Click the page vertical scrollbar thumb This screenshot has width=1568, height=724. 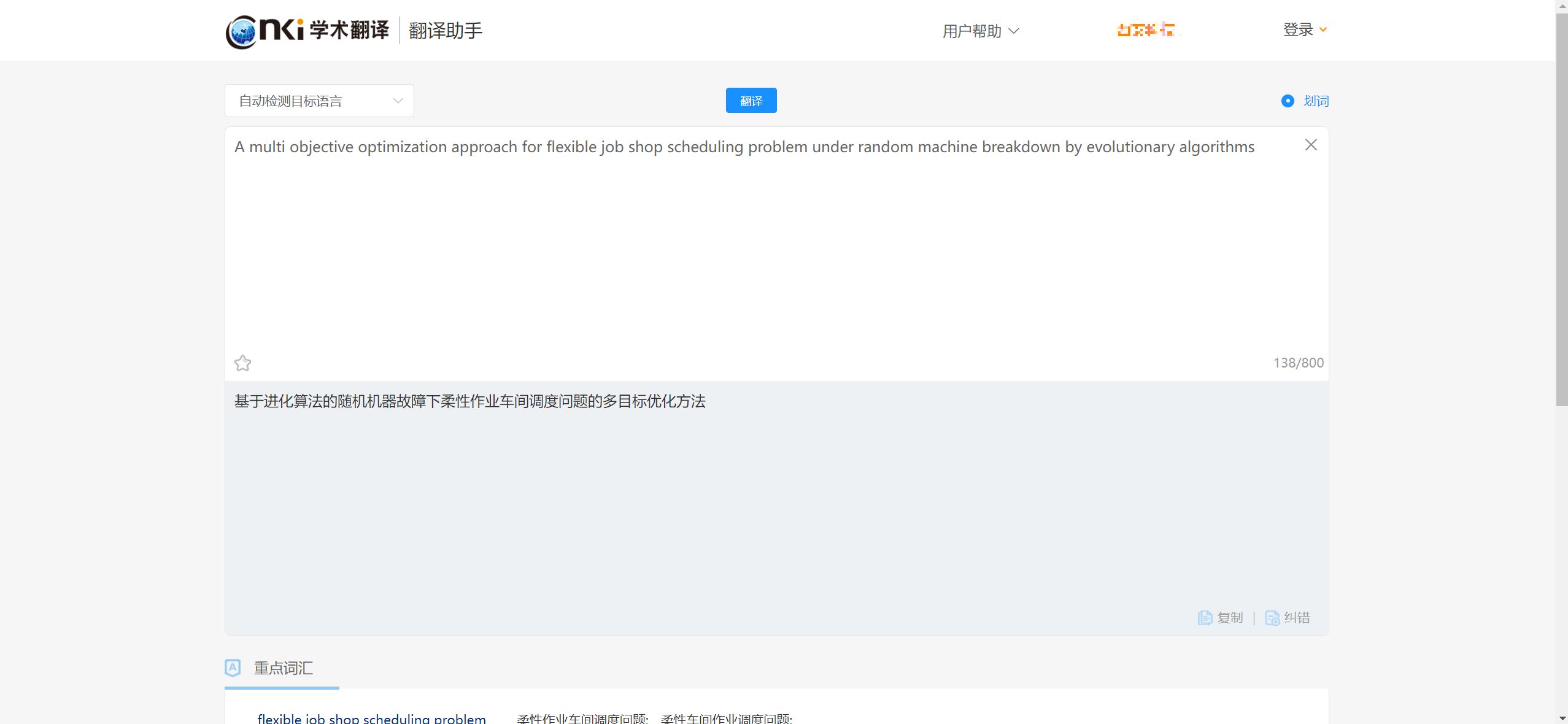[1562, 209]
